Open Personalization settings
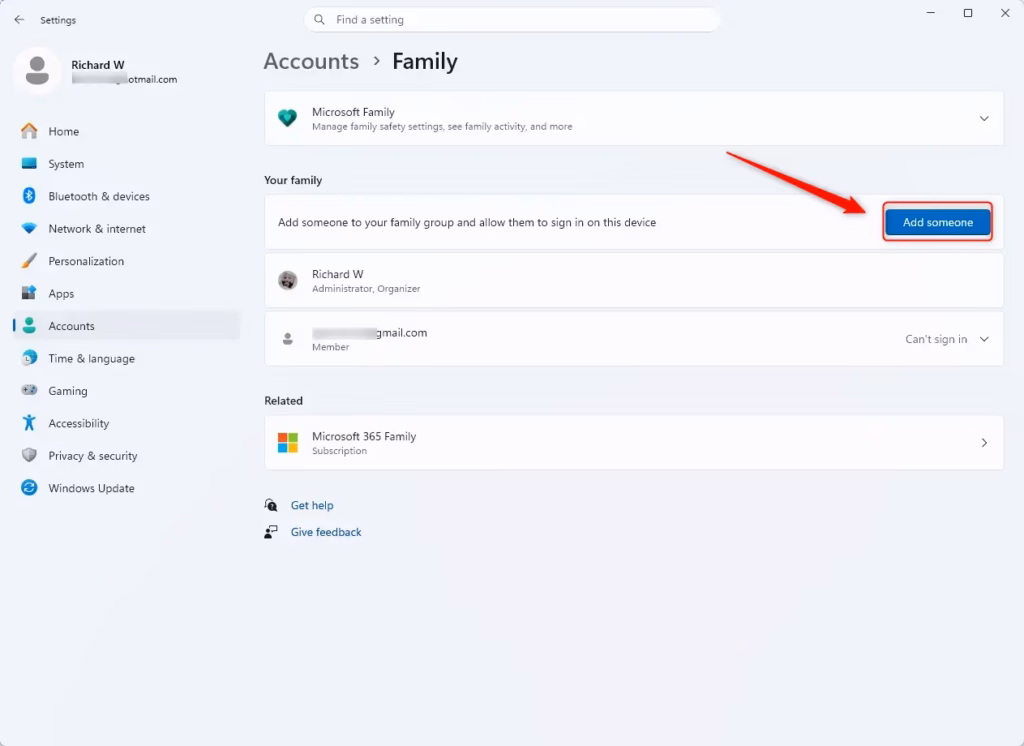The width and height of the screenshot is (1024, 746). [x=127, y=261]
